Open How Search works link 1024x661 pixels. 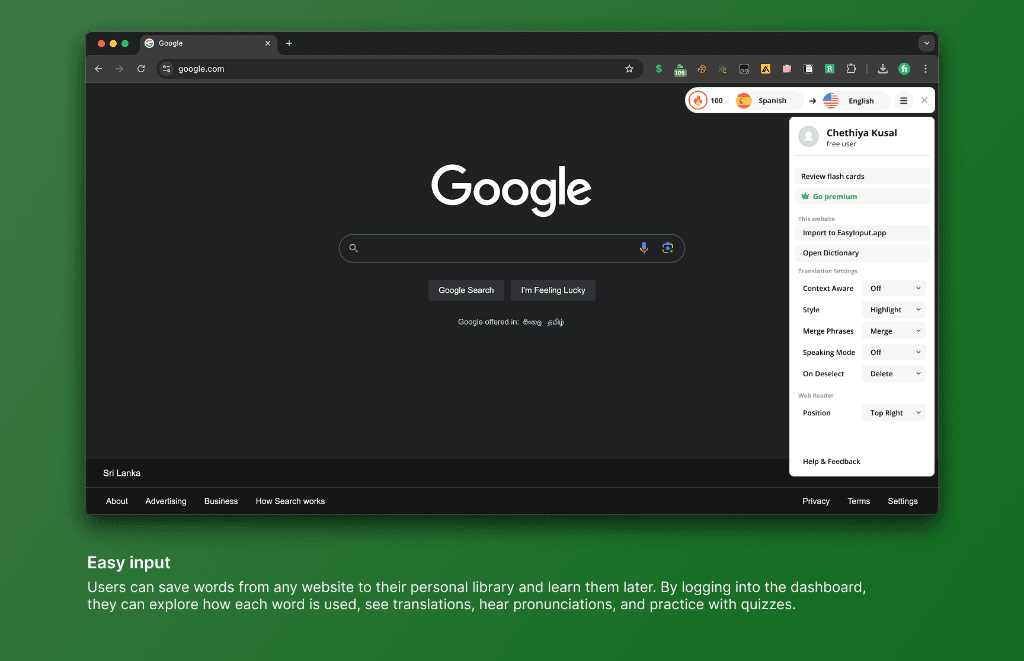pyautogui.click(x=290, y=501)
